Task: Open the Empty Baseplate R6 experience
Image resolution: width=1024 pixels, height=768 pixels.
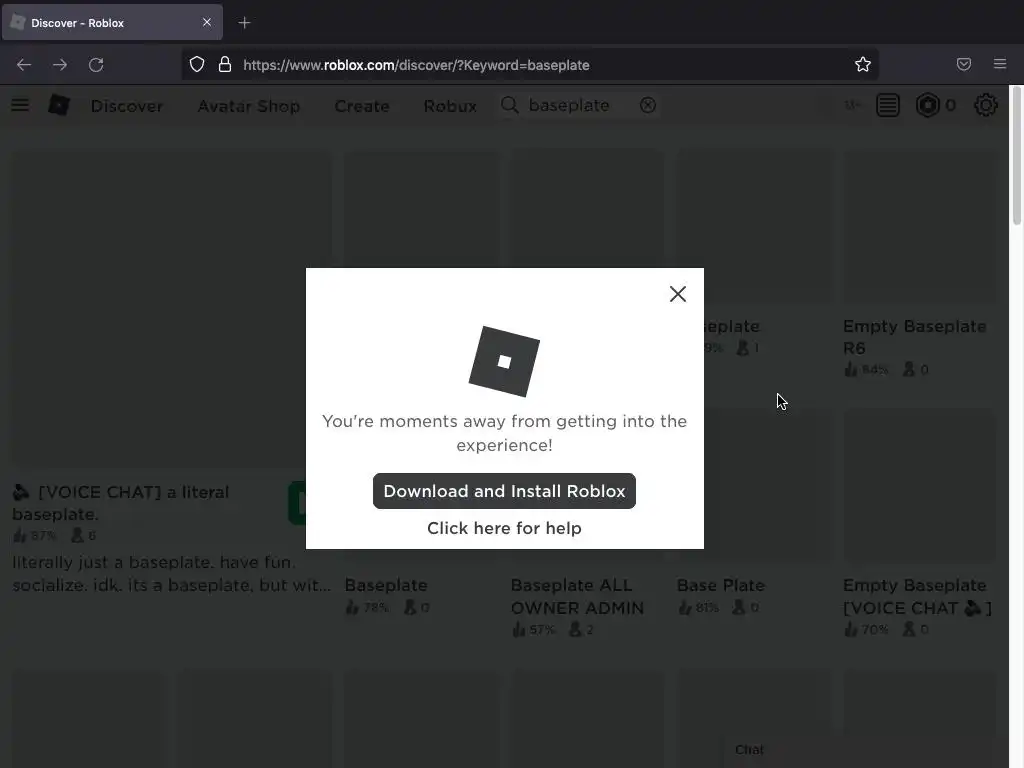Action: tap(914, 337)
